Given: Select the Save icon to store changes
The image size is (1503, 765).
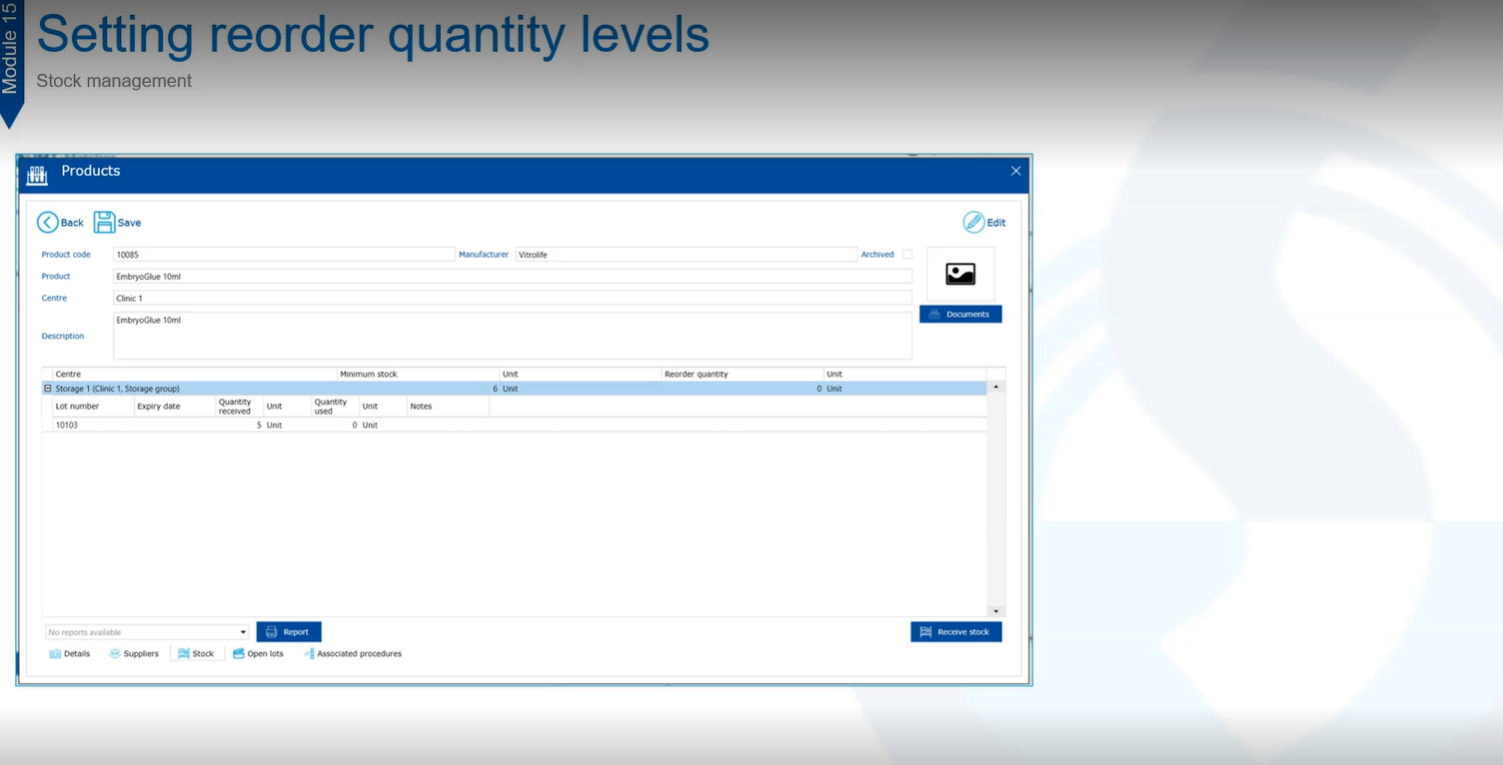Looking at the screenshot, I should pyautogui.click(x=104, y=222).
